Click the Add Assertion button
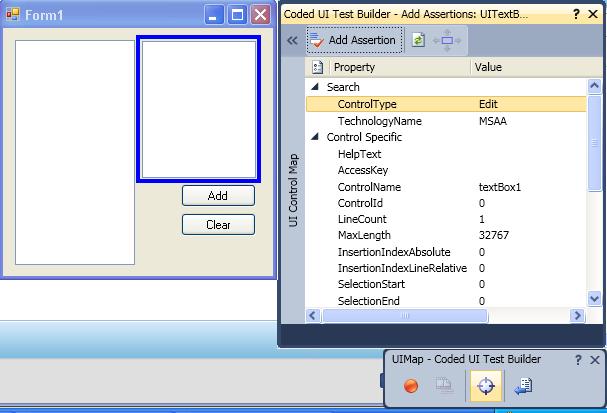The image size is (607, 413). pyautogui.click(x=355, y=40)
